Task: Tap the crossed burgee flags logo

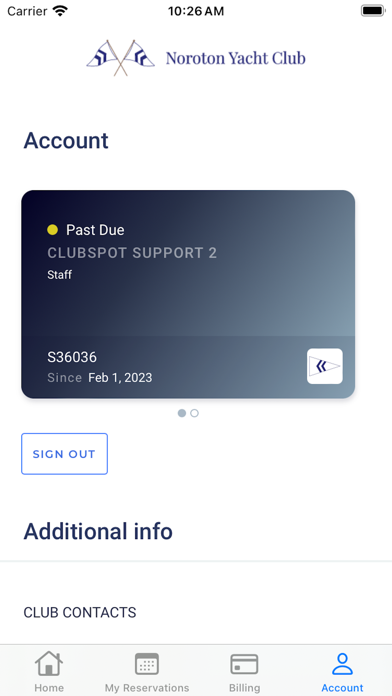Action: pyautogui.click(x=121, y=58)
